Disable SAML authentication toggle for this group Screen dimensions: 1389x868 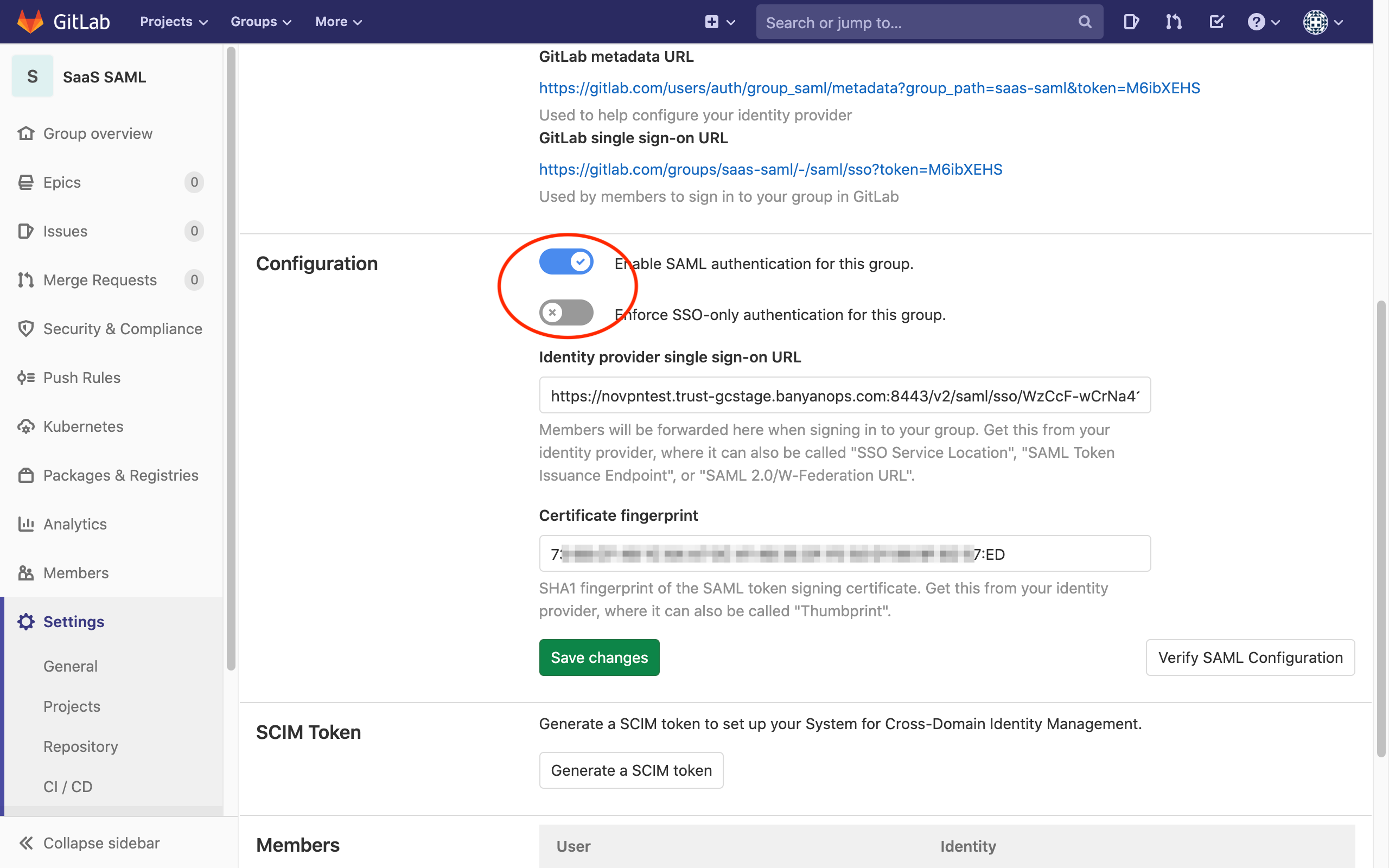pyautogui.click(x=566, y=262)
